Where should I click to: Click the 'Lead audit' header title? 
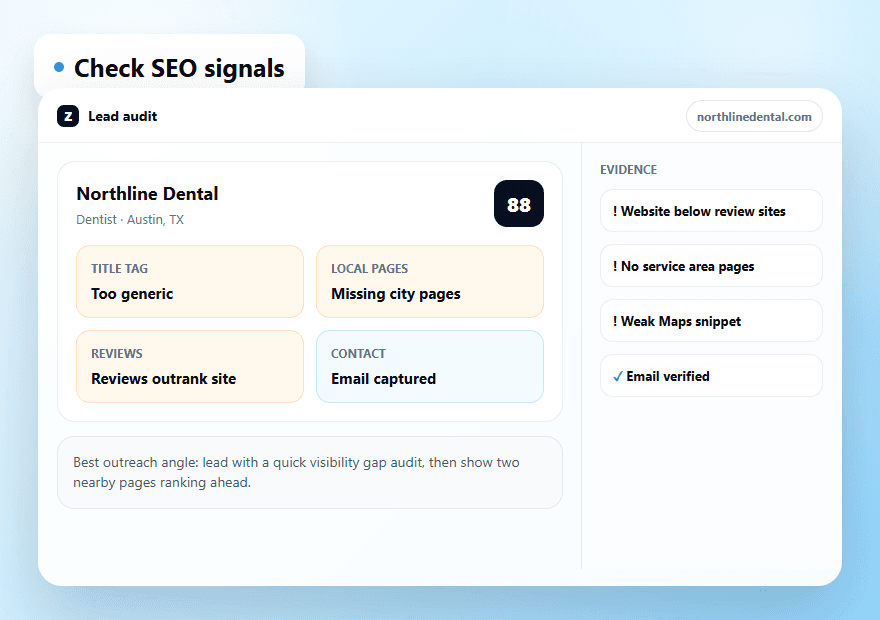pyautogui.click(x=122, y=116)
